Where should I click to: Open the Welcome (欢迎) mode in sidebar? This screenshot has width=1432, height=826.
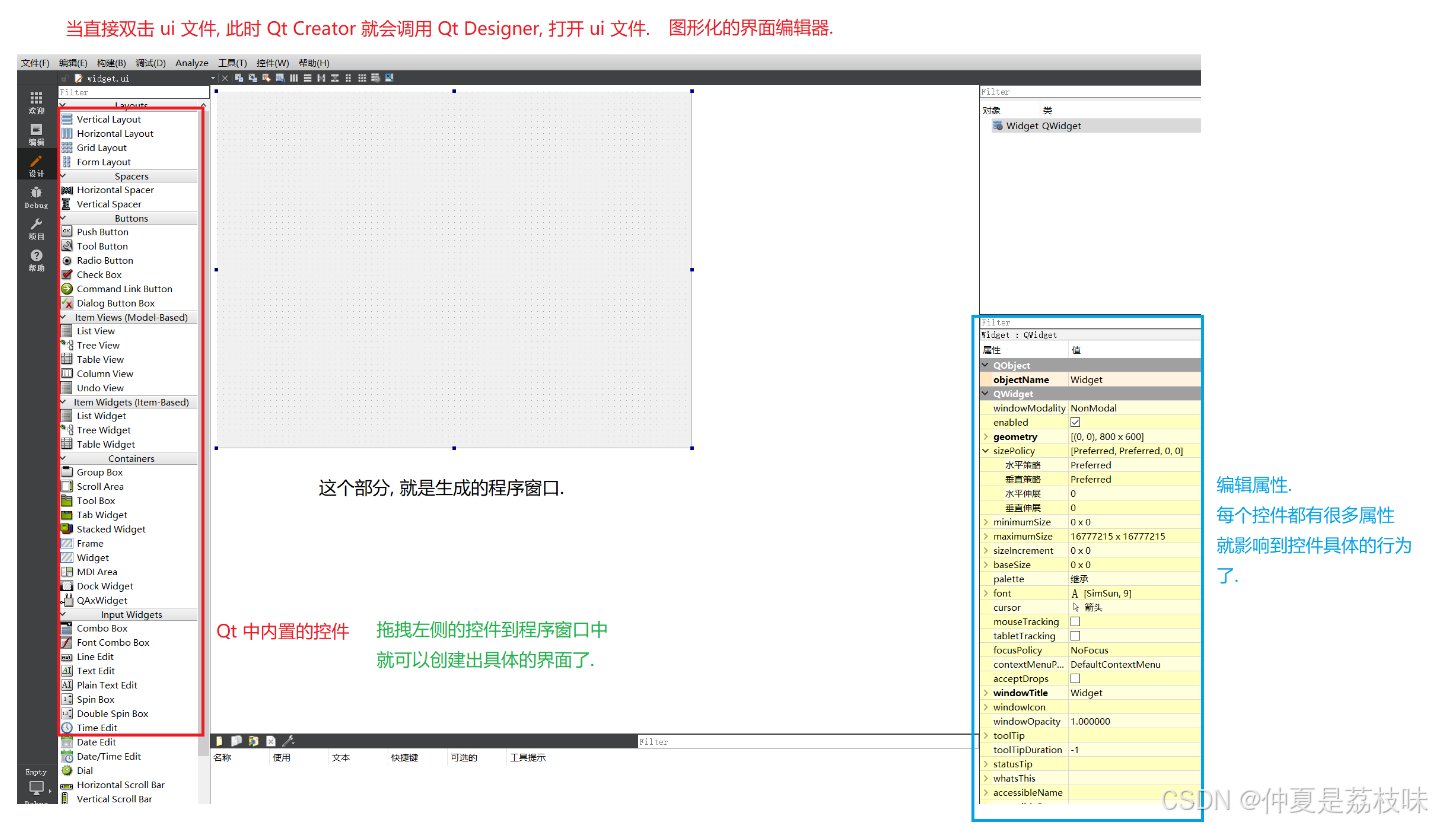[x=36, y=103]
